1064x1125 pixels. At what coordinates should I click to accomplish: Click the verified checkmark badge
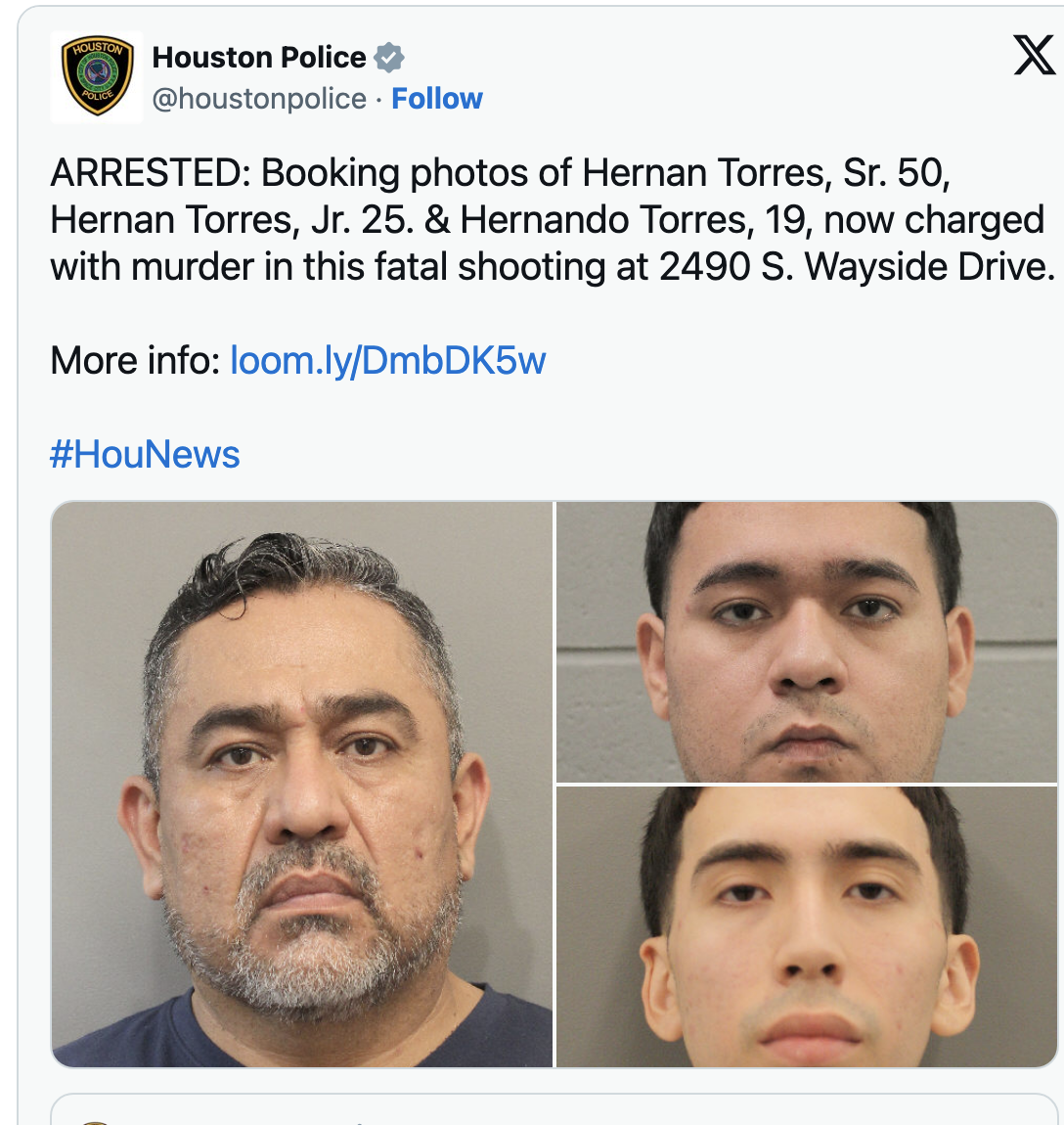point(389,58)
